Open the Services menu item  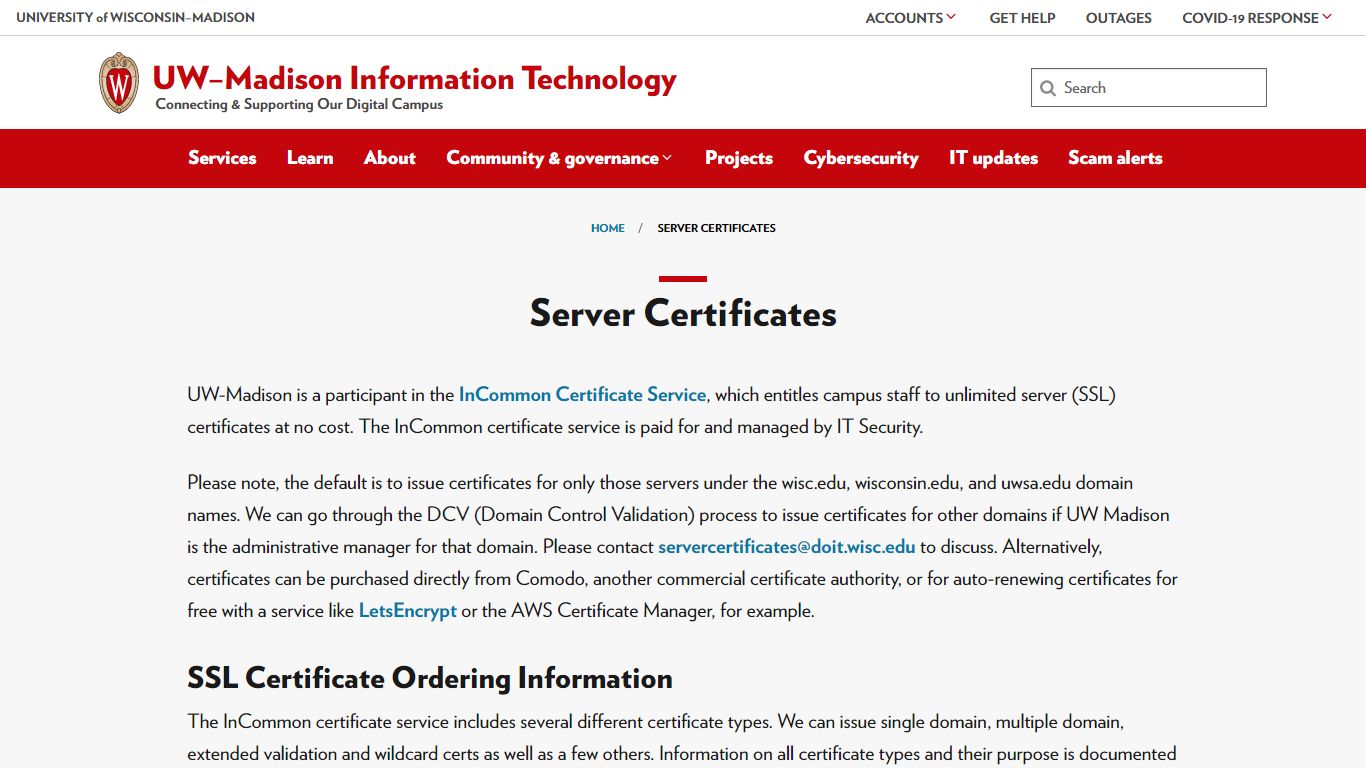(x=222, y=158)
